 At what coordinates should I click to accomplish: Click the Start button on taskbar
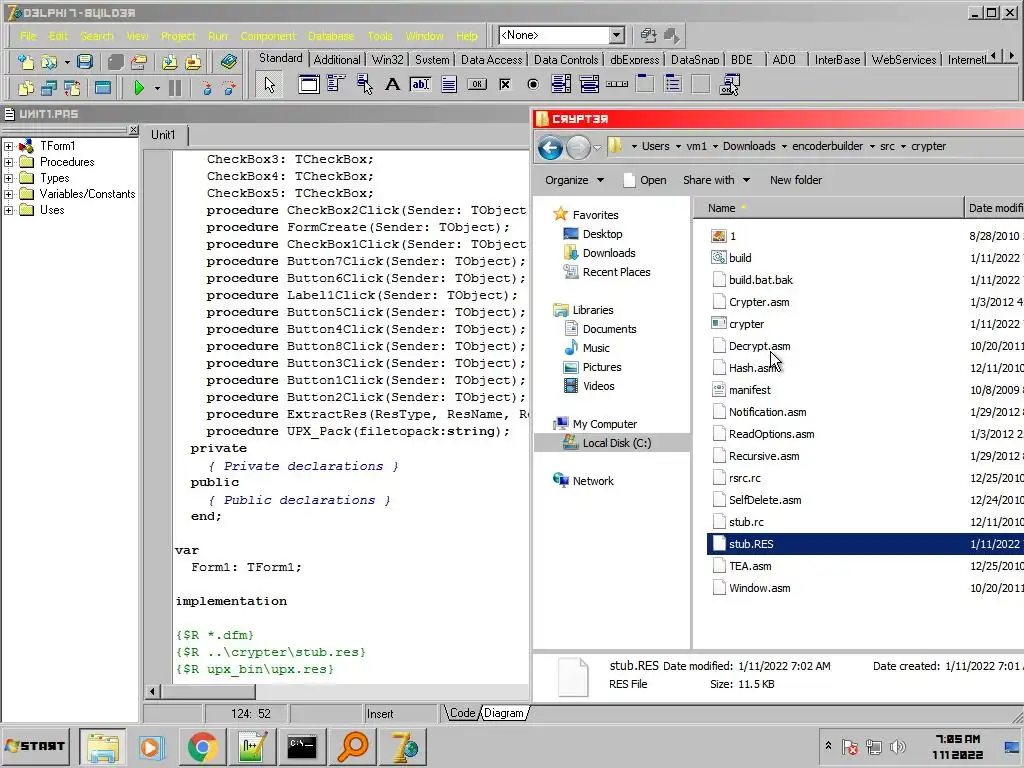coord(35,746)
